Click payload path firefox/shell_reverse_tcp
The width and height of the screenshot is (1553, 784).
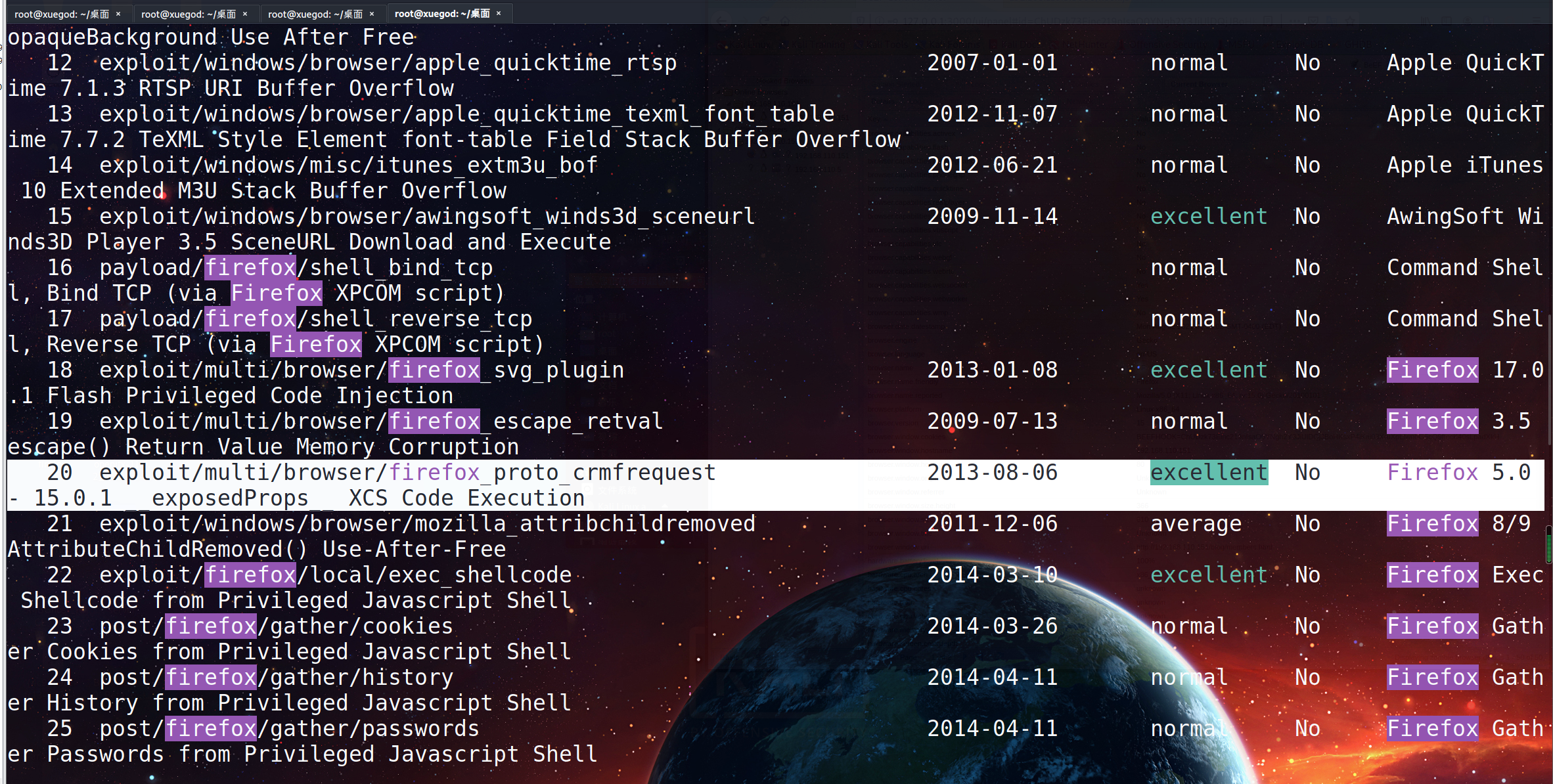coord(315,319)
